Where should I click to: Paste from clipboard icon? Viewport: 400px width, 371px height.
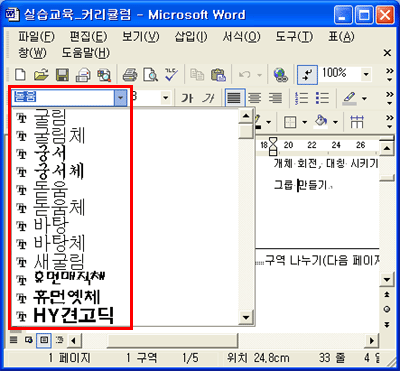tap(218, 75)
